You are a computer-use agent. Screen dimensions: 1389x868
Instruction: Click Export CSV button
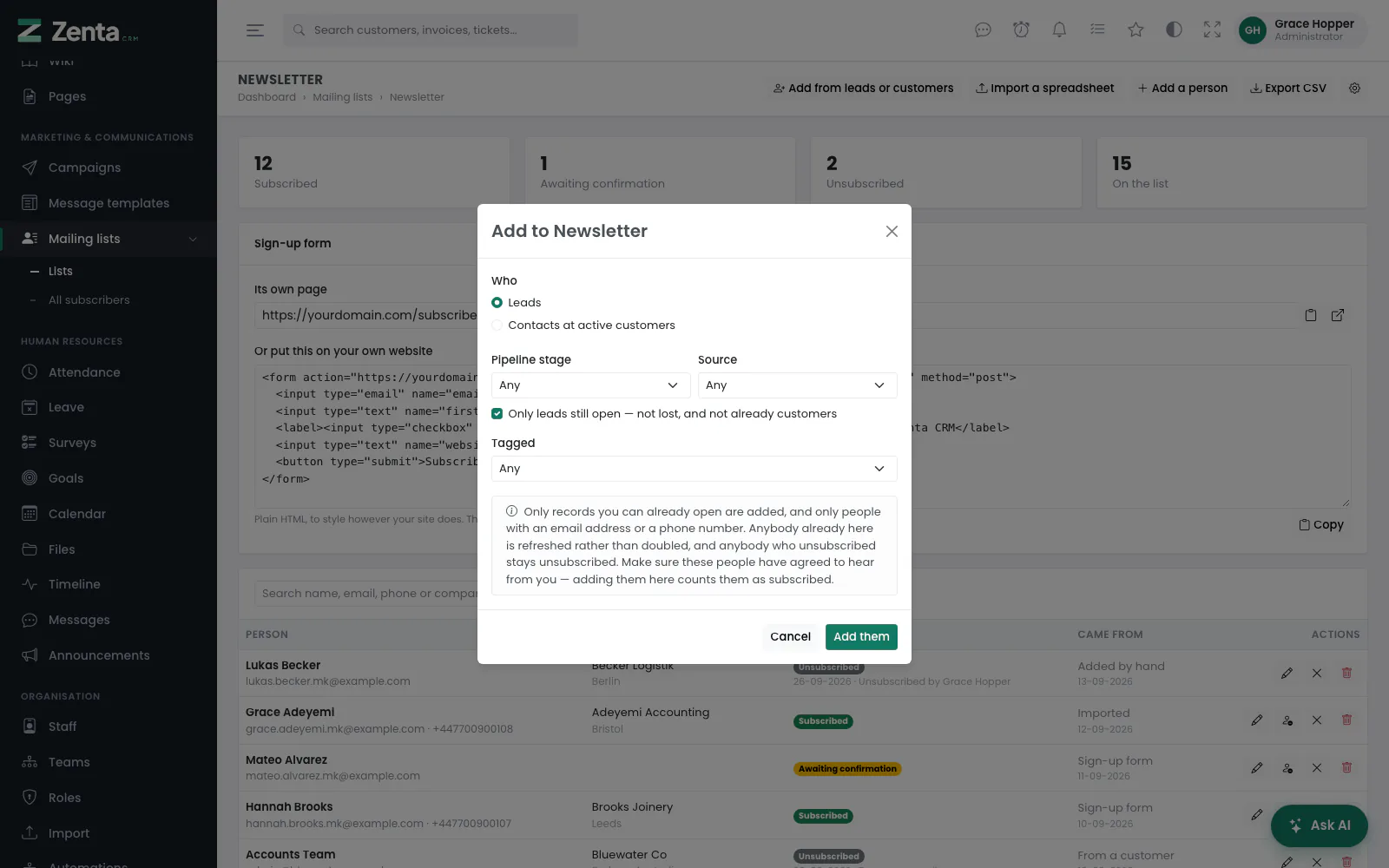tap(1287, 89)
